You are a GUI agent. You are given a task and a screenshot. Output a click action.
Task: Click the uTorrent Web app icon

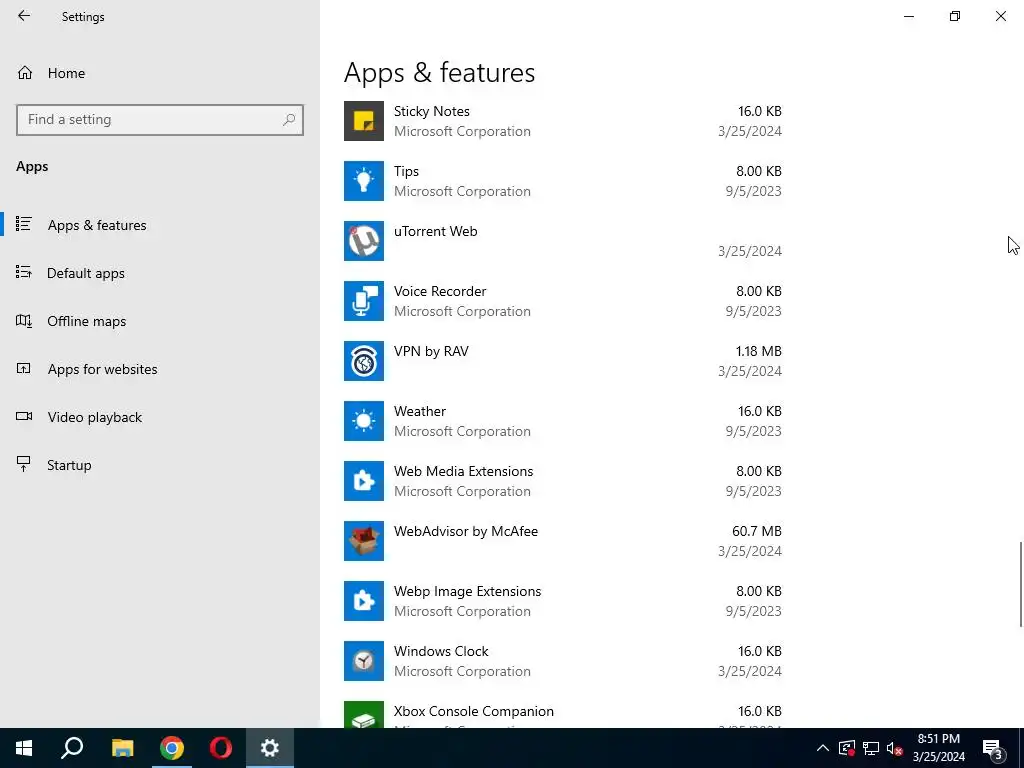point(364,241)
